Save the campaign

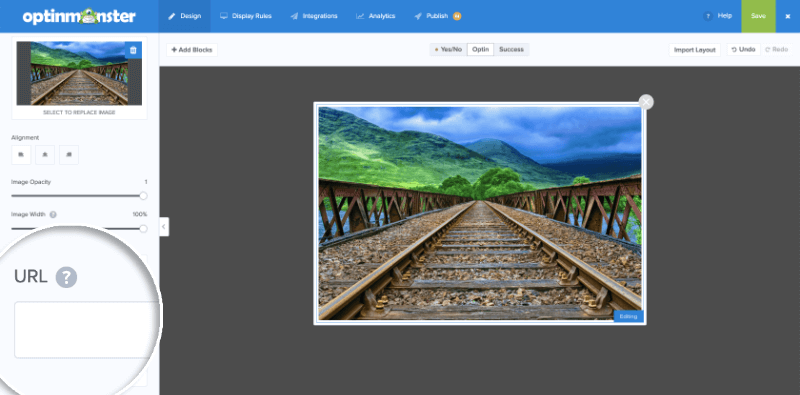pos(758,16)
